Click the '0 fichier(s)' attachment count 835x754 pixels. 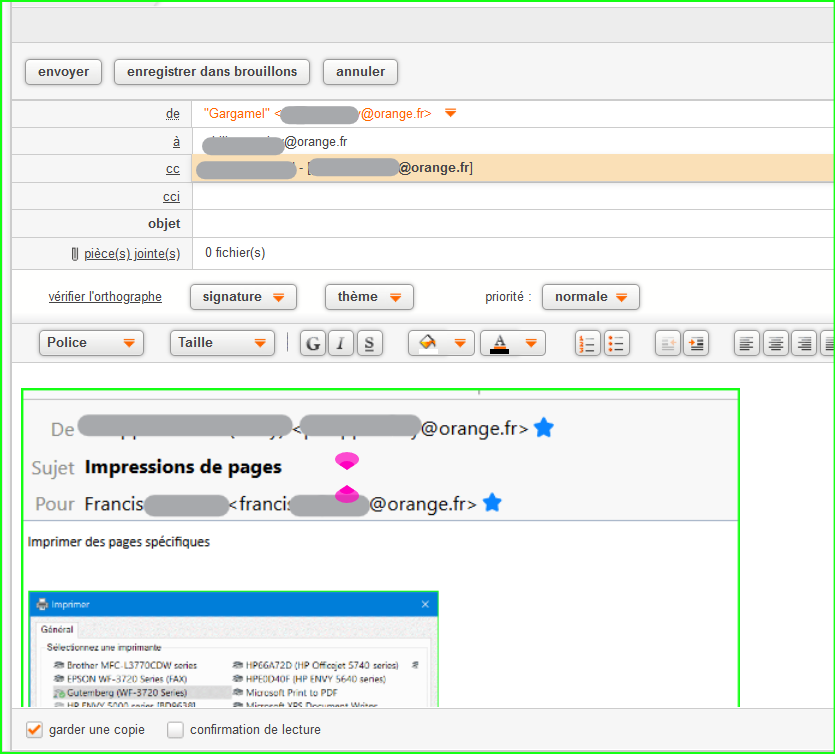coord(235,252)
